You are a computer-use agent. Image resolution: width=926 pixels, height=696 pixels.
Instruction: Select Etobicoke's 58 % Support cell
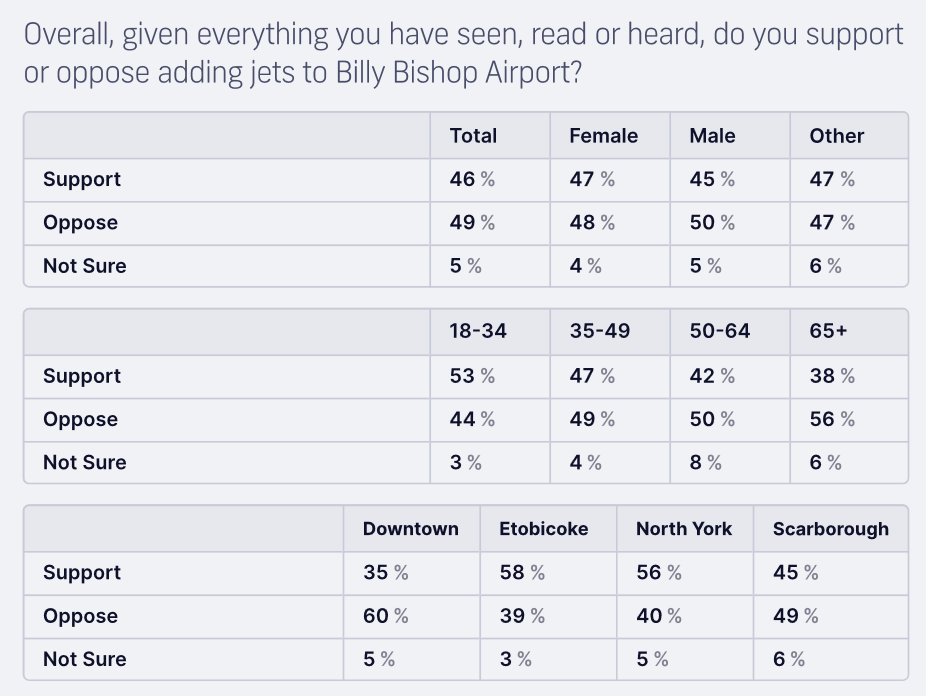(x=522, y=573)
